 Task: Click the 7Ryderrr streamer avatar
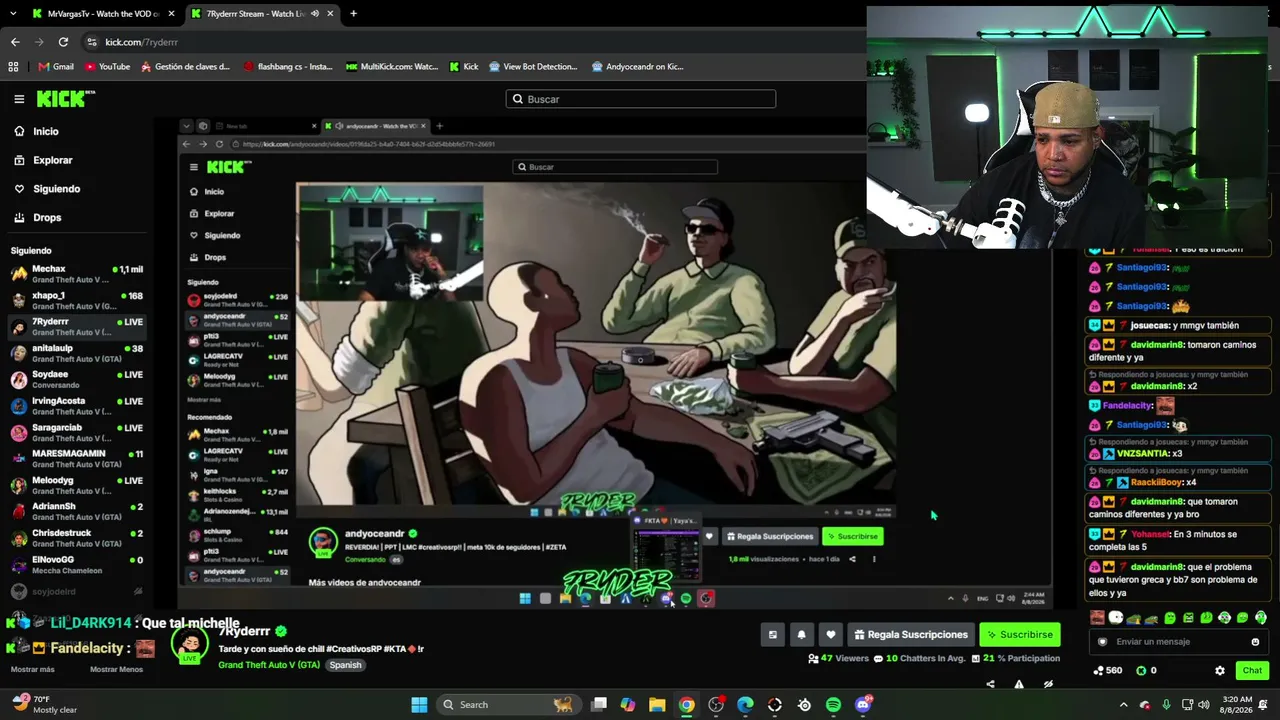(190, 644)
